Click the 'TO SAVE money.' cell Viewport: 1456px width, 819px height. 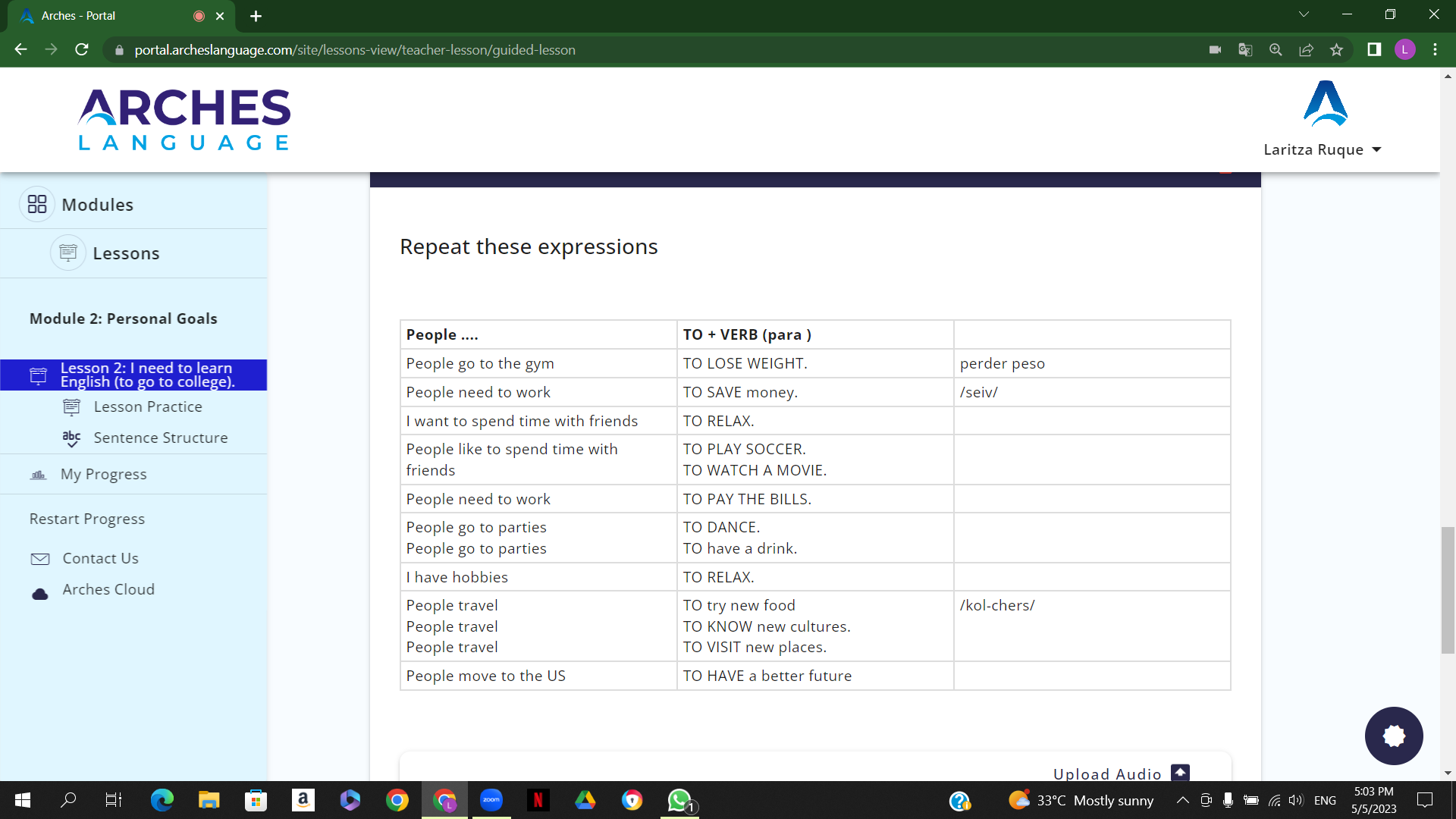(815, 392)
